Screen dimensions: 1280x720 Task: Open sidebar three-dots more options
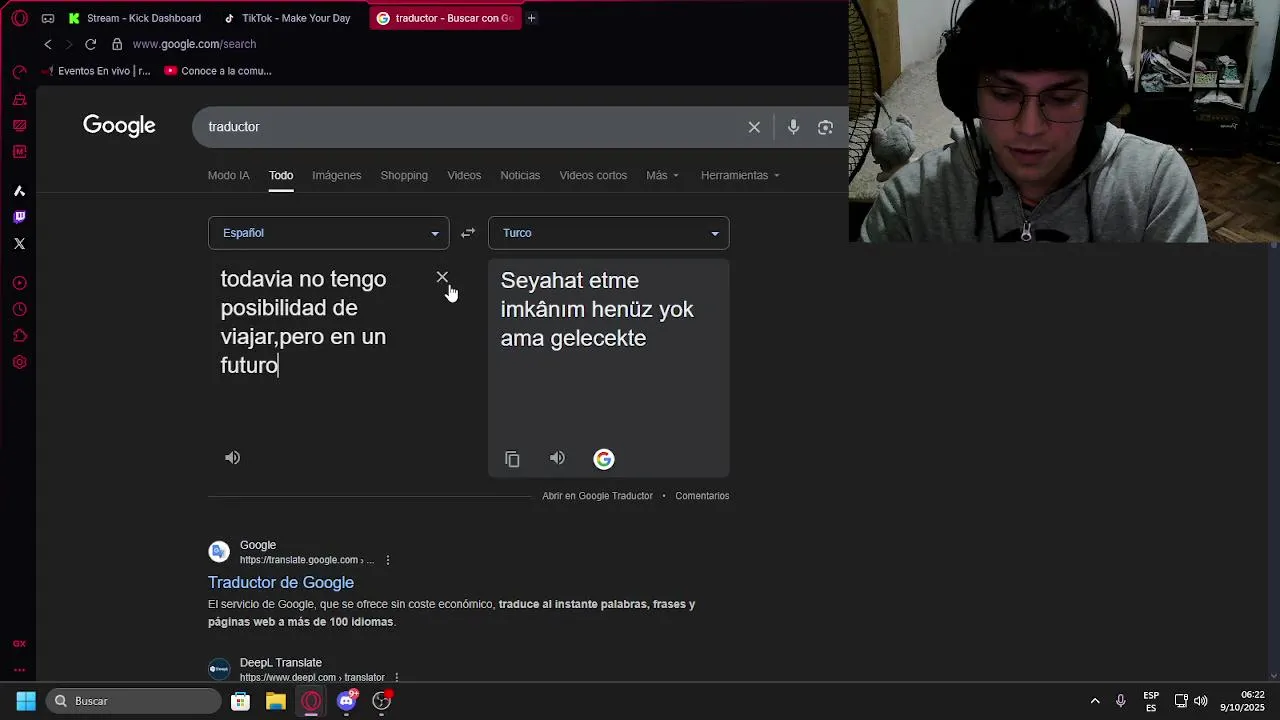pyautogui.click(x=19, y=670)
